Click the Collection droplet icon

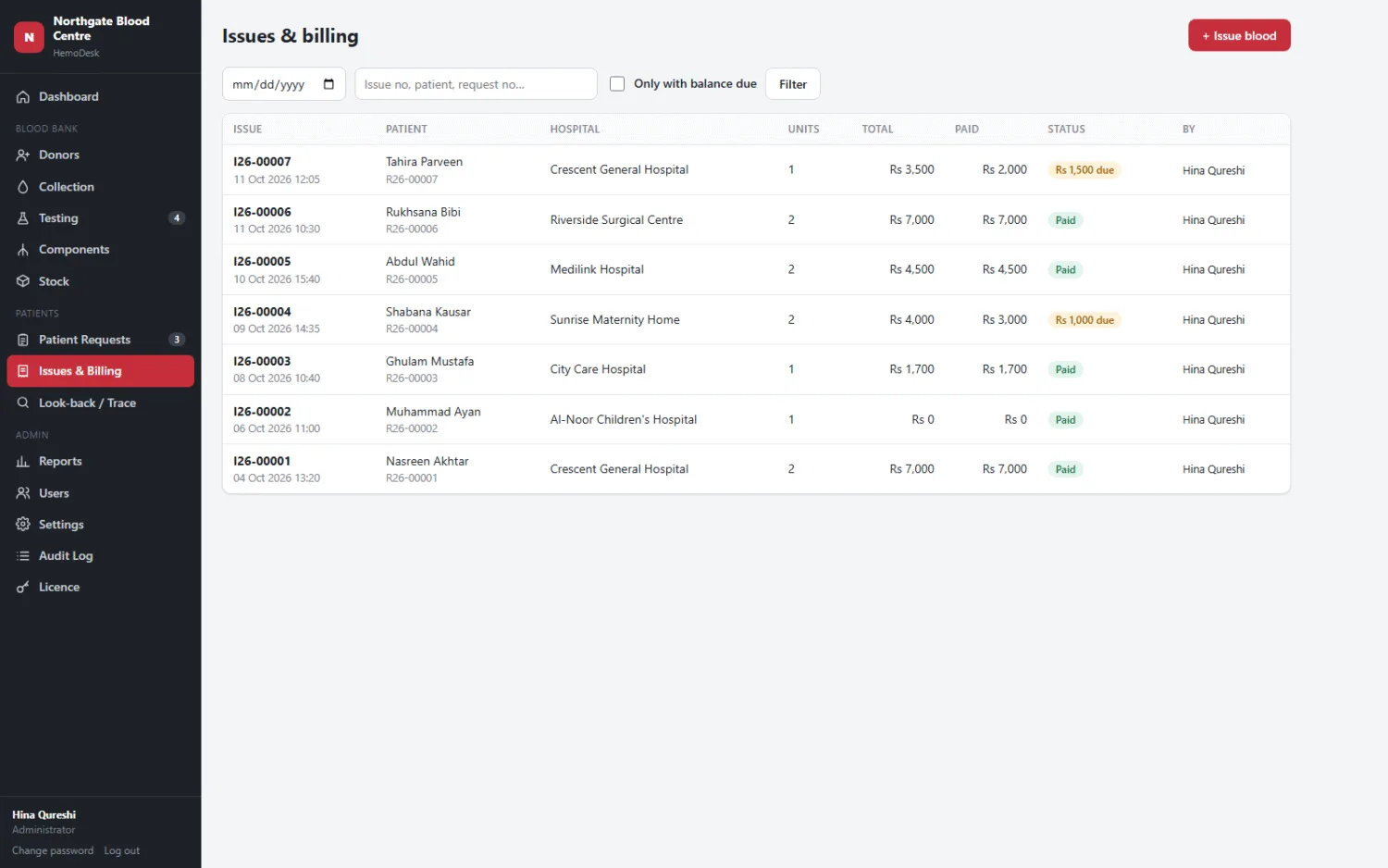pyautogui.click(x=23, y=187)
